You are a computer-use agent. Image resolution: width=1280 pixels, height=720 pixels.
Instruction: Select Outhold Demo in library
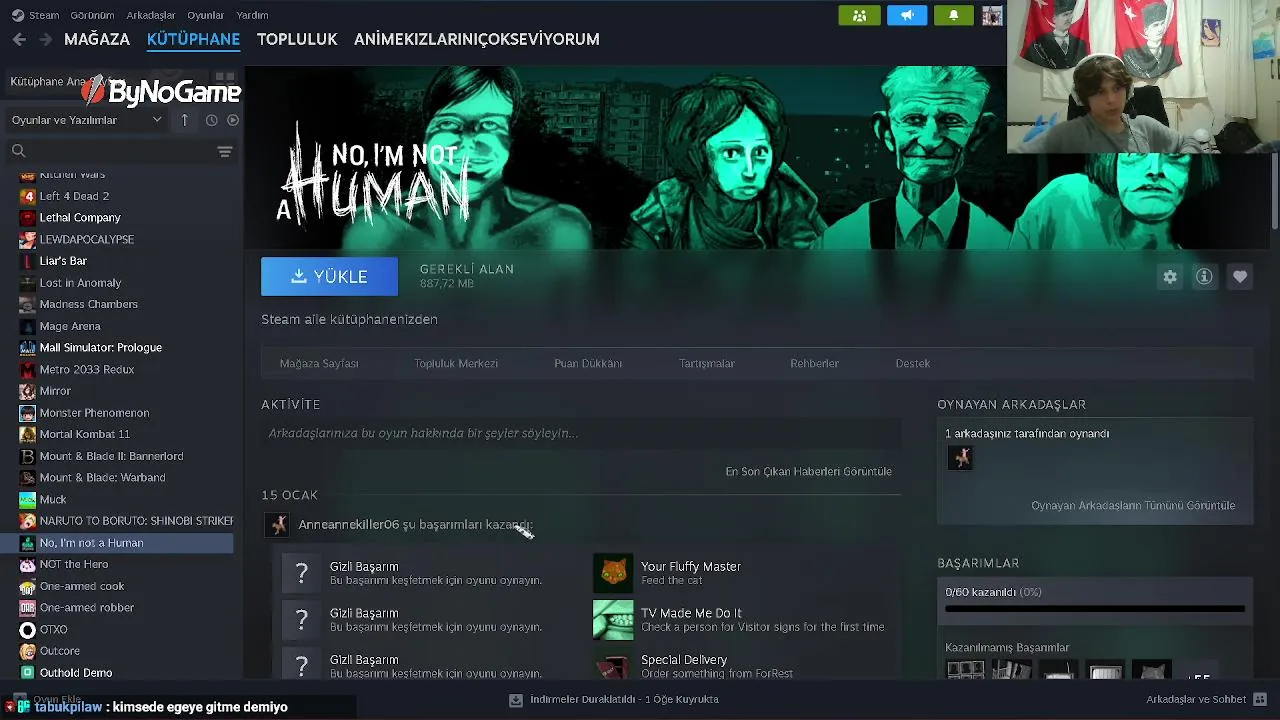75,673
